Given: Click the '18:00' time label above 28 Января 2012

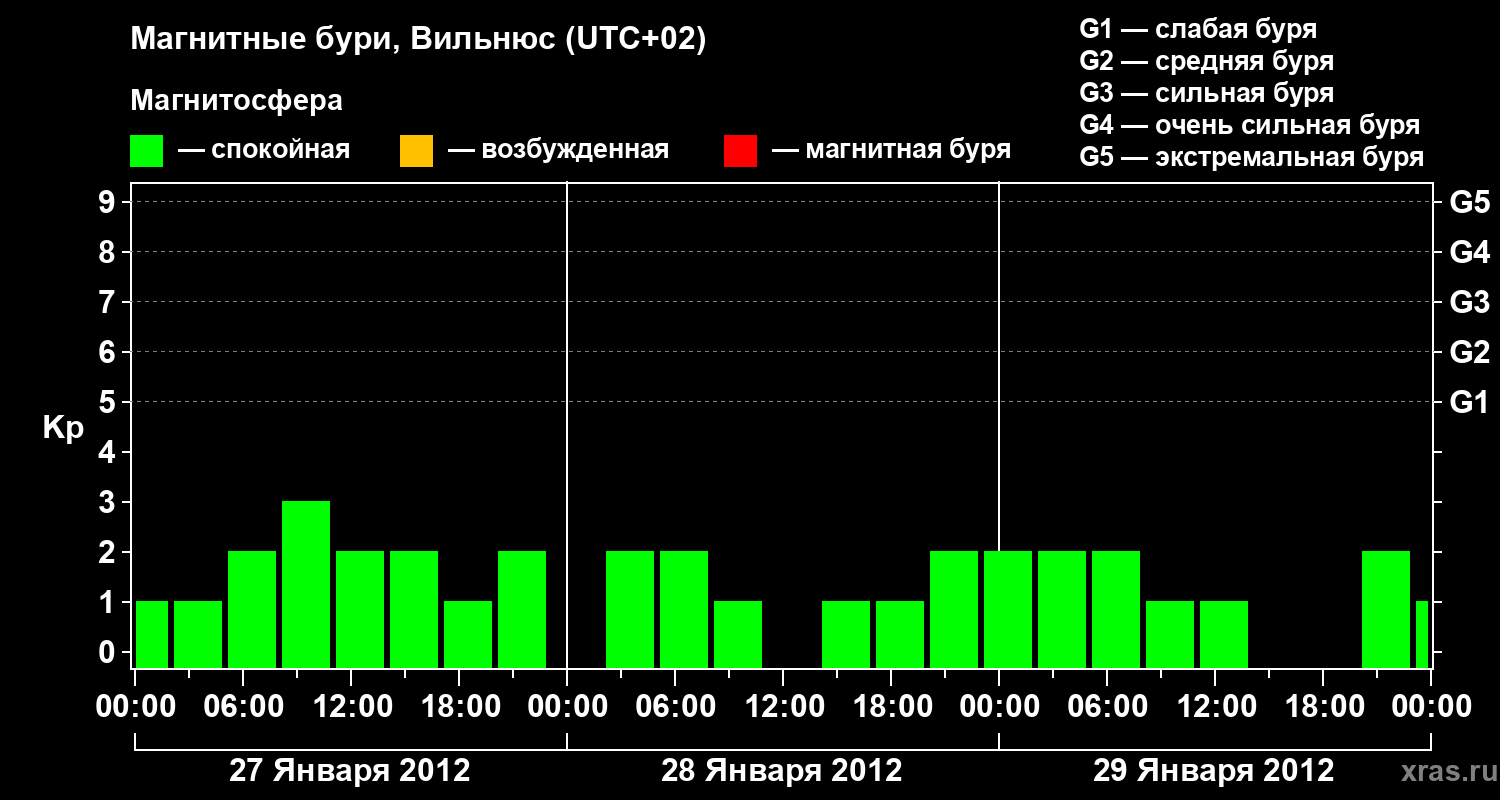Looking at the screenshot, I should (x=891, y=707).
